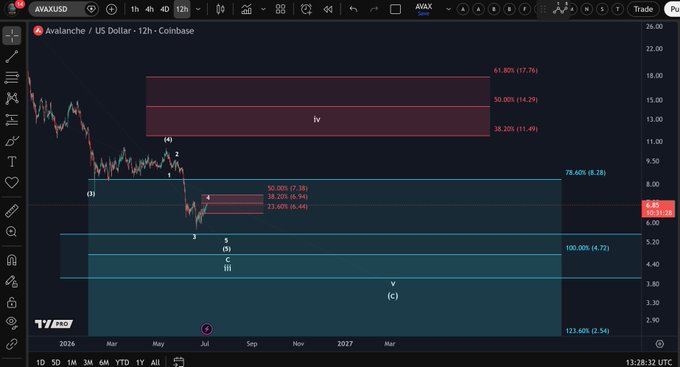
Task: Select the brush drawing tool
Action: tap(12, 141)
